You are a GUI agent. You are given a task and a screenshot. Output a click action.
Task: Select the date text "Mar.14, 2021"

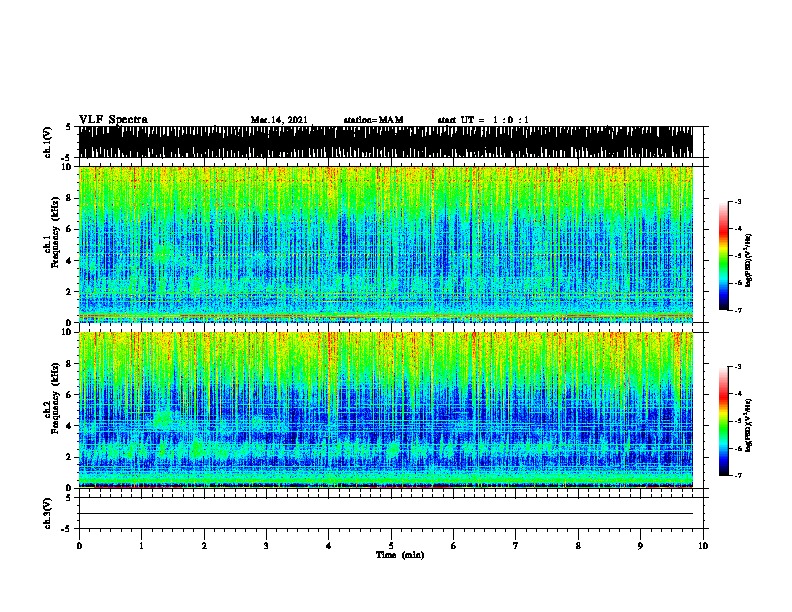(x=279, y=120)
